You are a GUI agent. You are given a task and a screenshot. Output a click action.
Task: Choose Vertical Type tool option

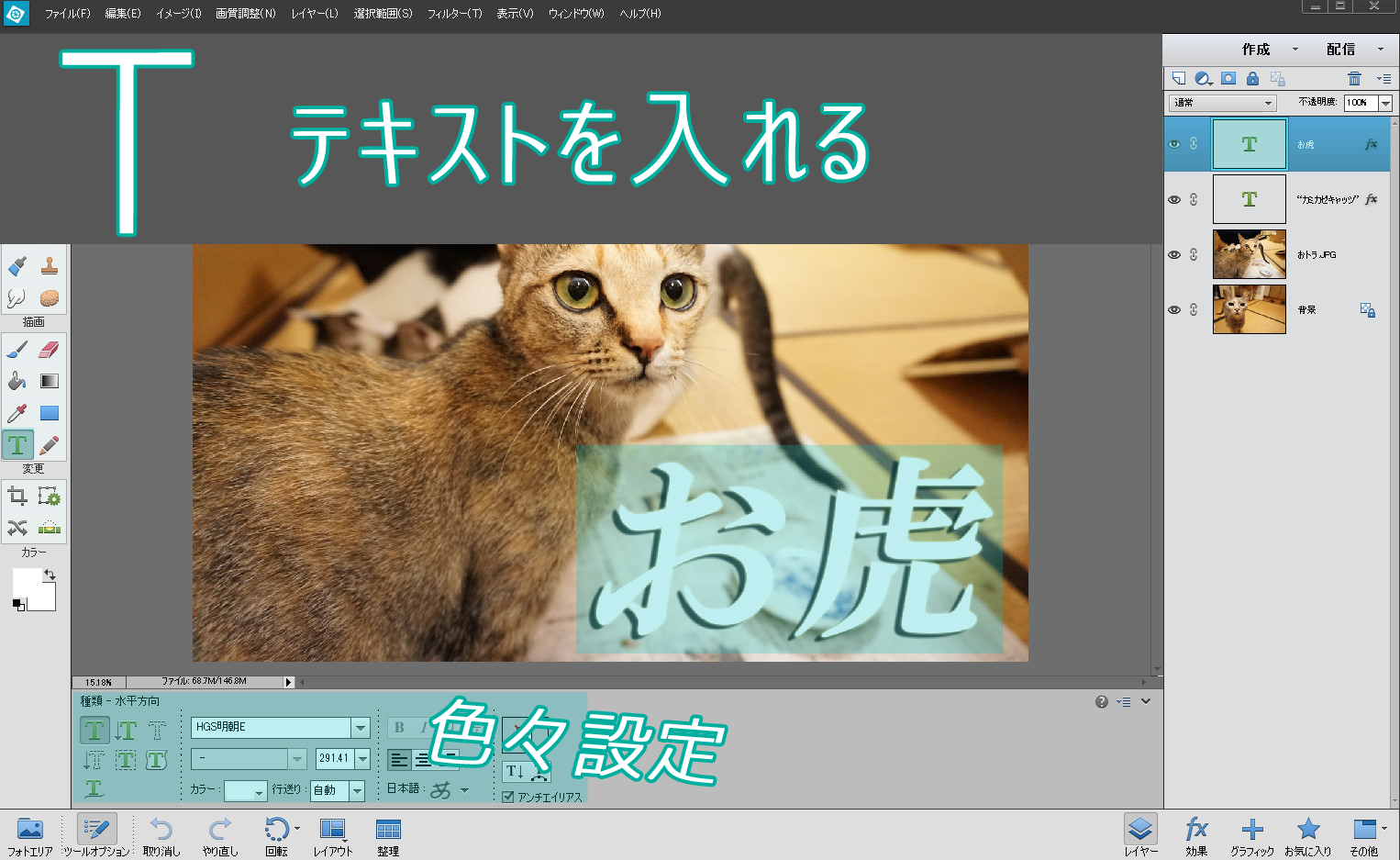(x=126, y=731)
